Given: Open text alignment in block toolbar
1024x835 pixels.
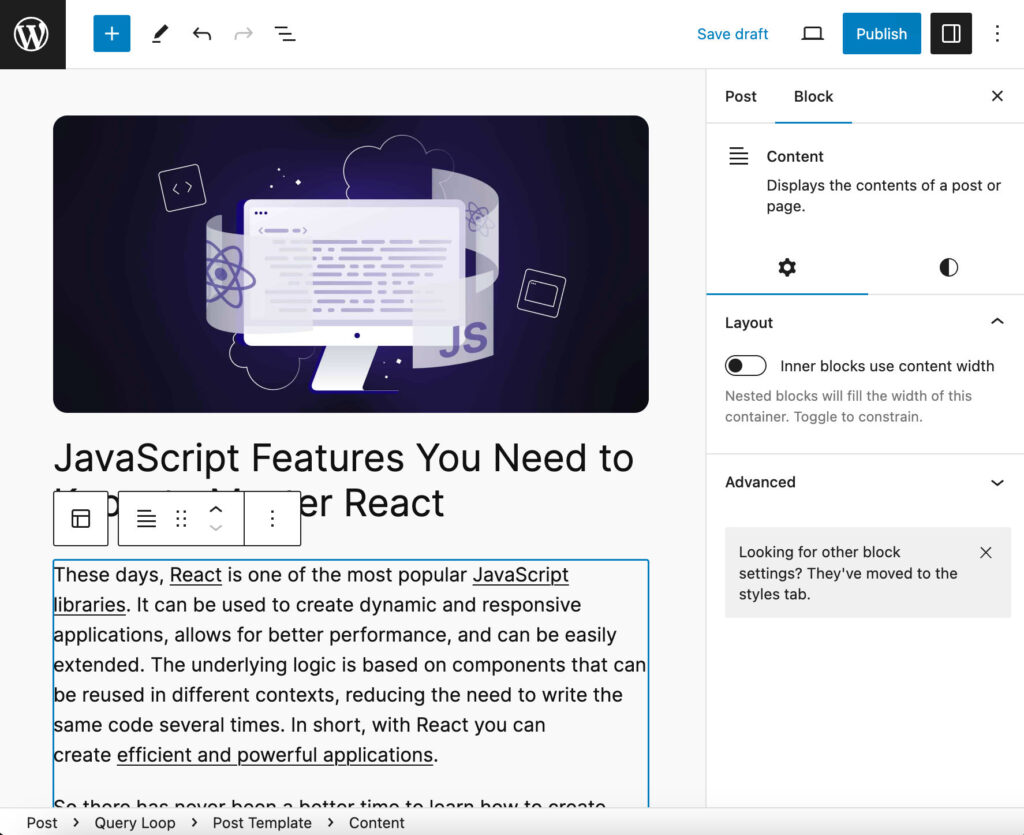Looking at the screenshot, I should coord(146,518).
